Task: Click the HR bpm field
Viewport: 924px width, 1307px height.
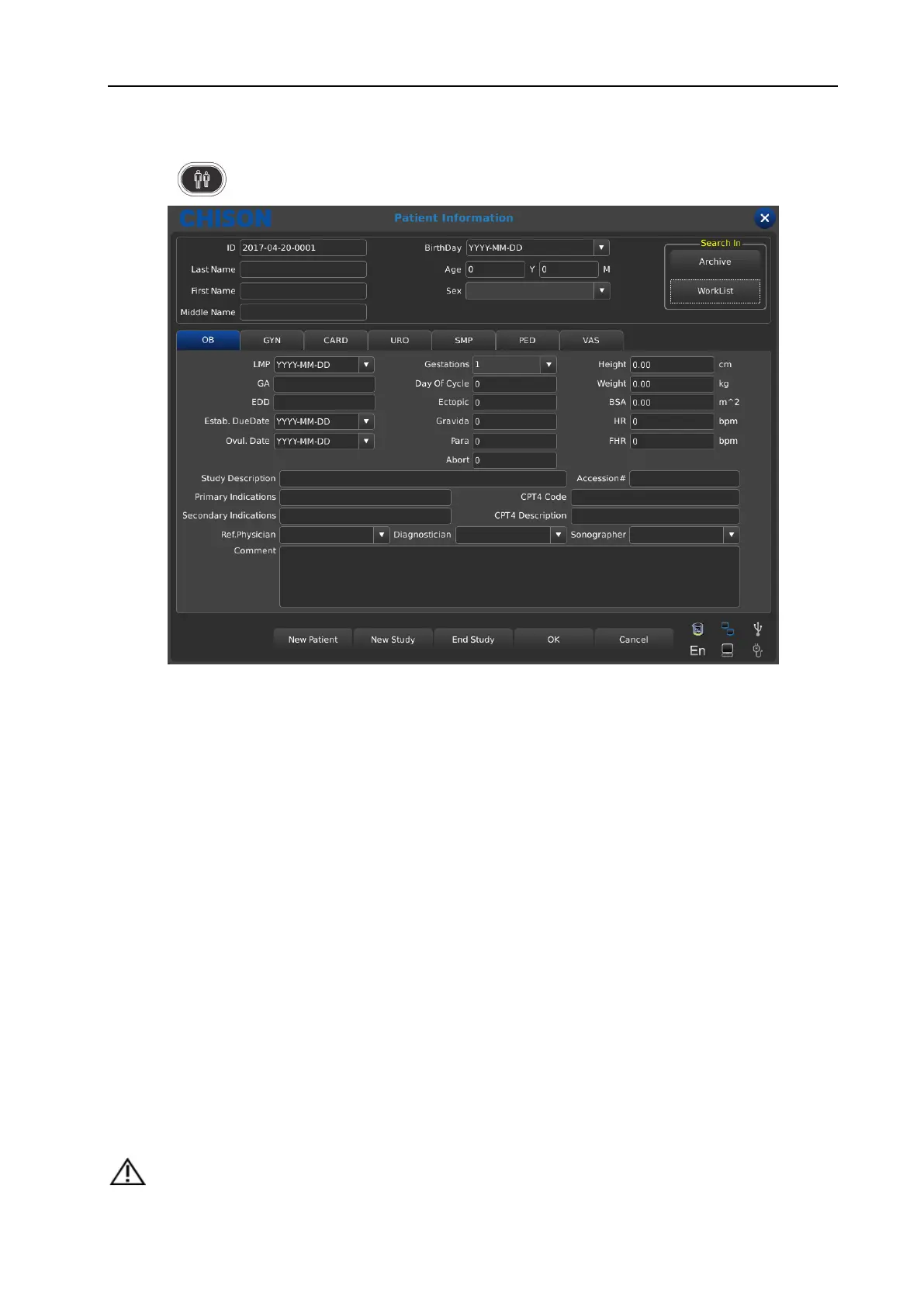Action: (x=672, y=421)
